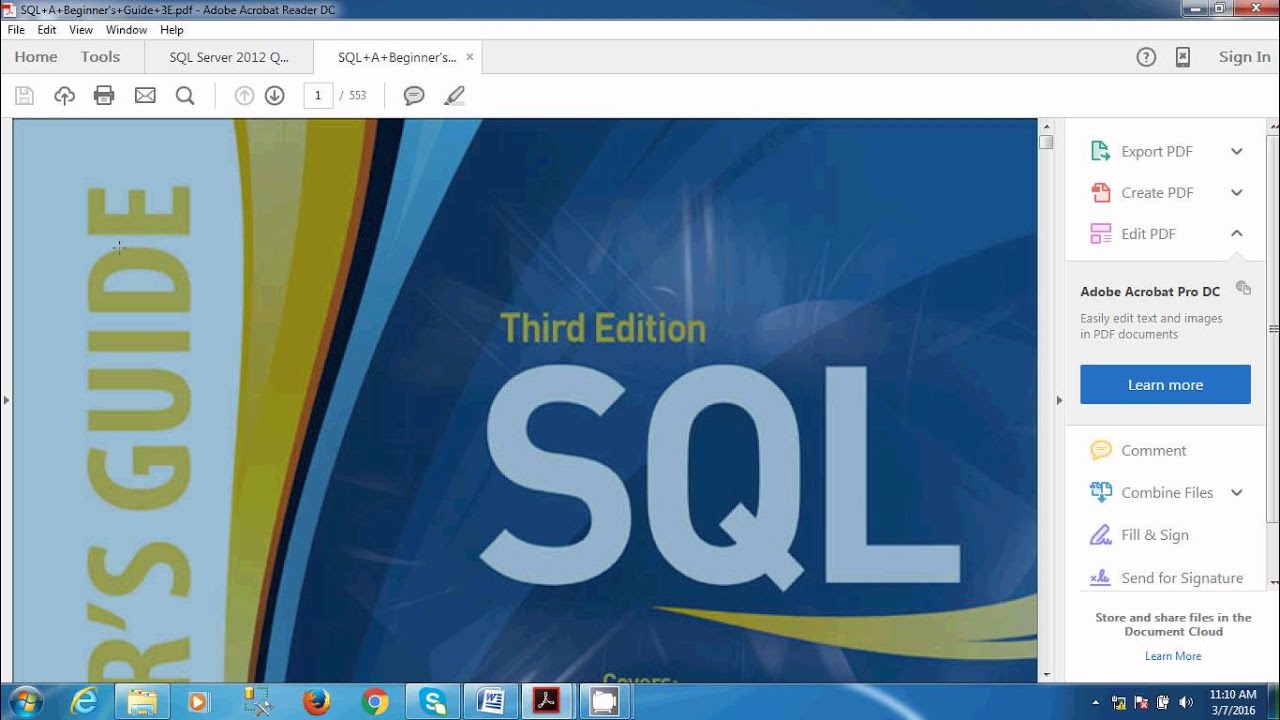Expand the Export PDF chevron
Viewport: 1280px width, 720px height.
pyautogui.click(x=1237, y=152)
